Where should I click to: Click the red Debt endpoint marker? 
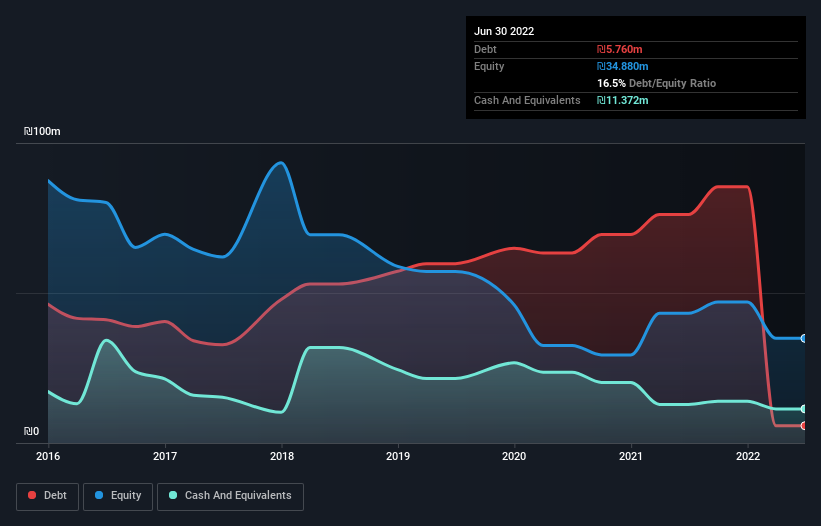tap(804, 426)
